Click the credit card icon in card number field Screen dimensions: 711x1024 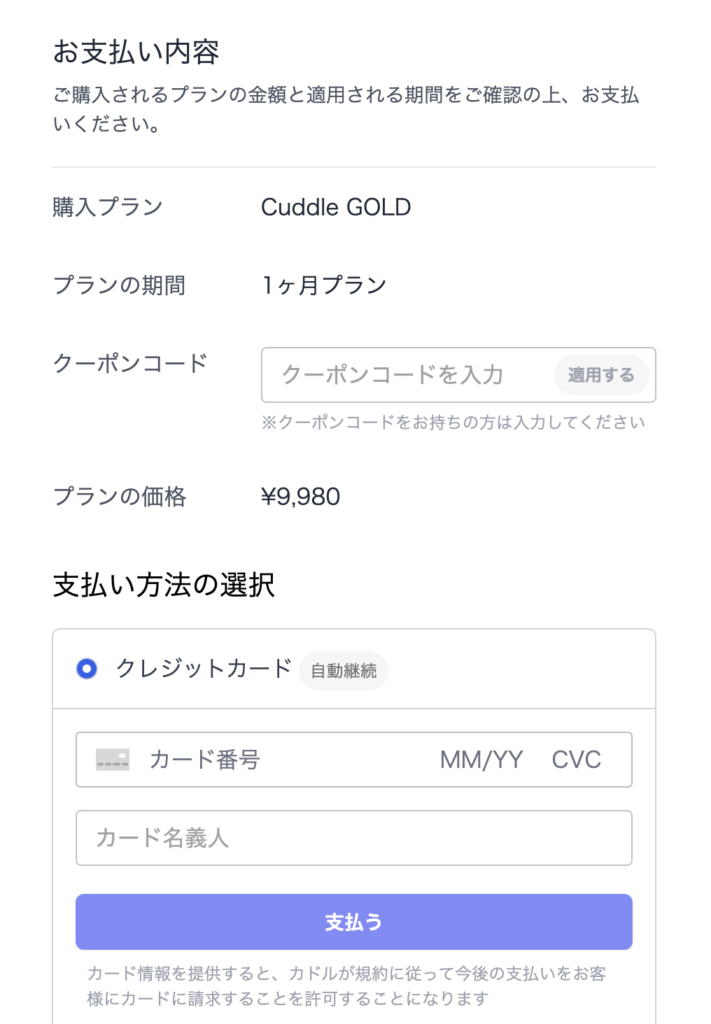[x=111, y=760]
